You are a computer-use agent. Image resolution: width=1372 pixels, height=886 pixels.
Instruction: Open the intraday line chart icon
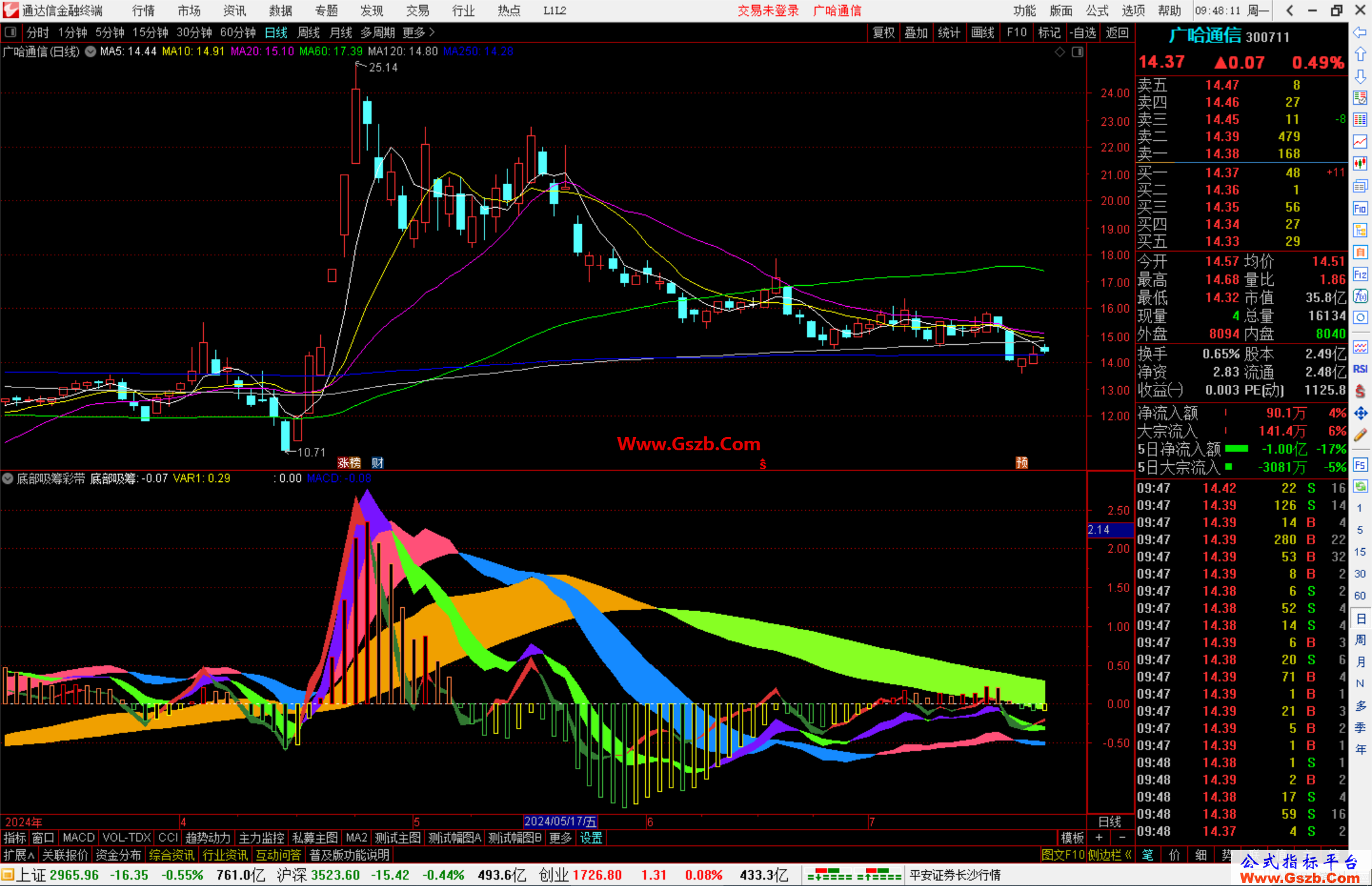point(1360,142)
